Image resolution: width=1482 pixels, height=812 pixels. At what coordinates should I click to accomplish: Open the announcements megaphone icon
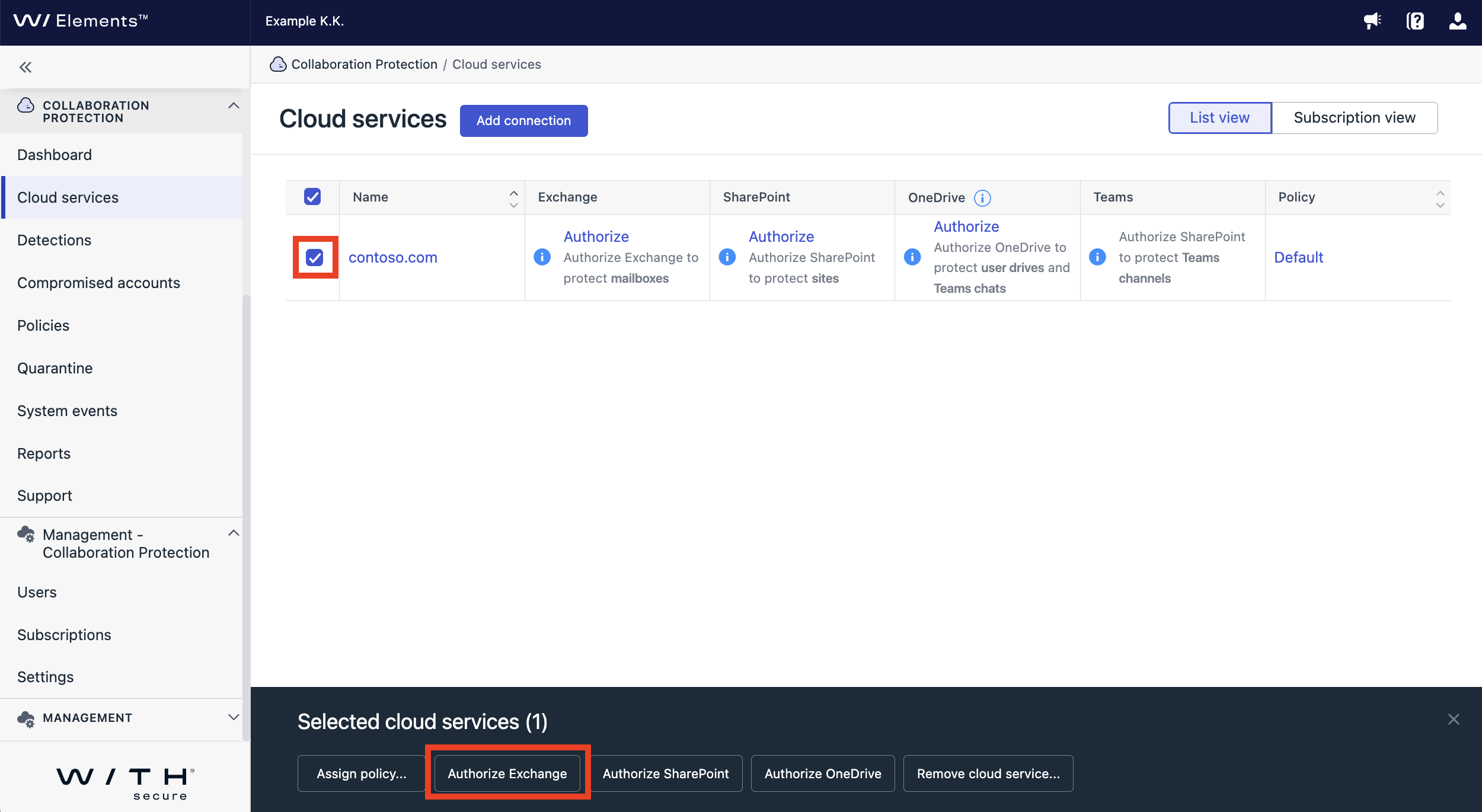(x=1372, y=21)
